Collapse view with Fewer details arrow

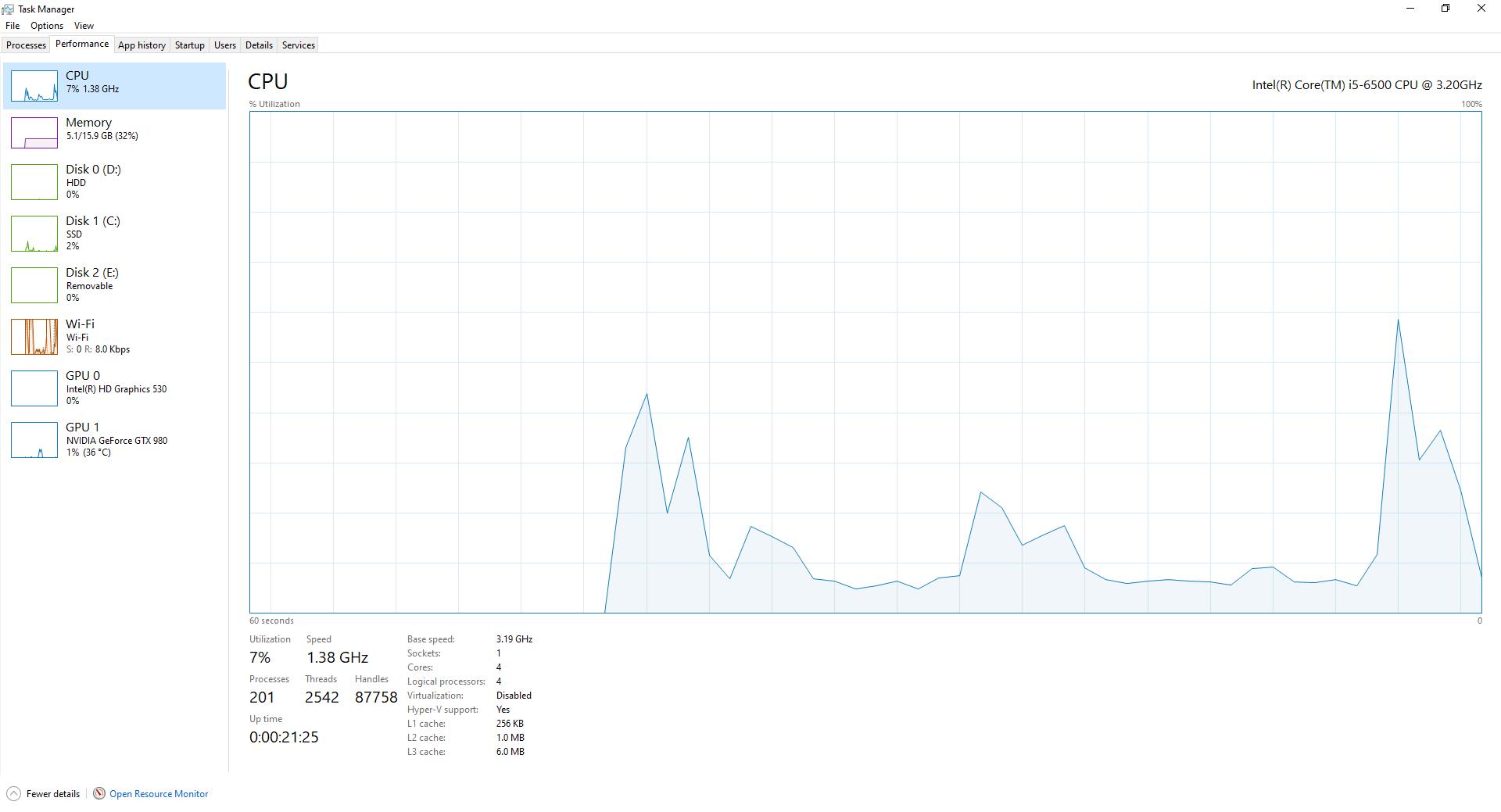[x=13, y=794]
